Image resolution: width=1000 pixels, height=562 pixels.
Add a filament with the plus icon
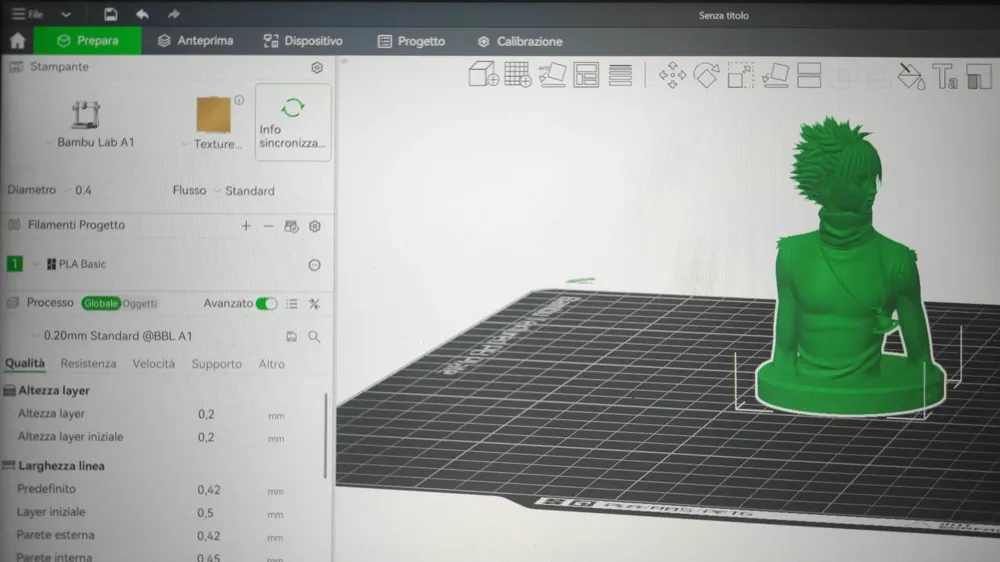click(246, 226)
